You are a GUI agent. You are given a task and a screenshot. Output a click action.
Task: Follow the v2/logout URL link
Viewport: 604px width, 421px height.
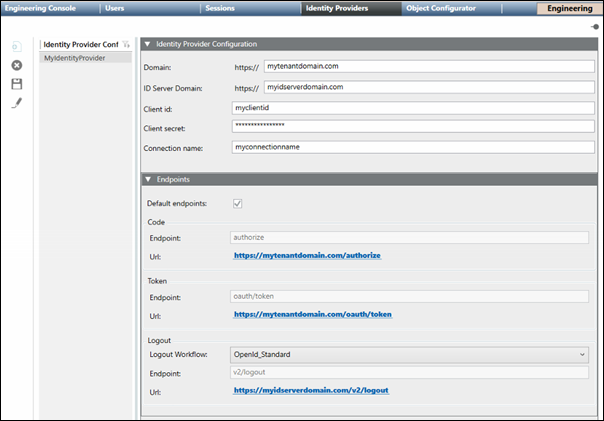tap(310, 391)
